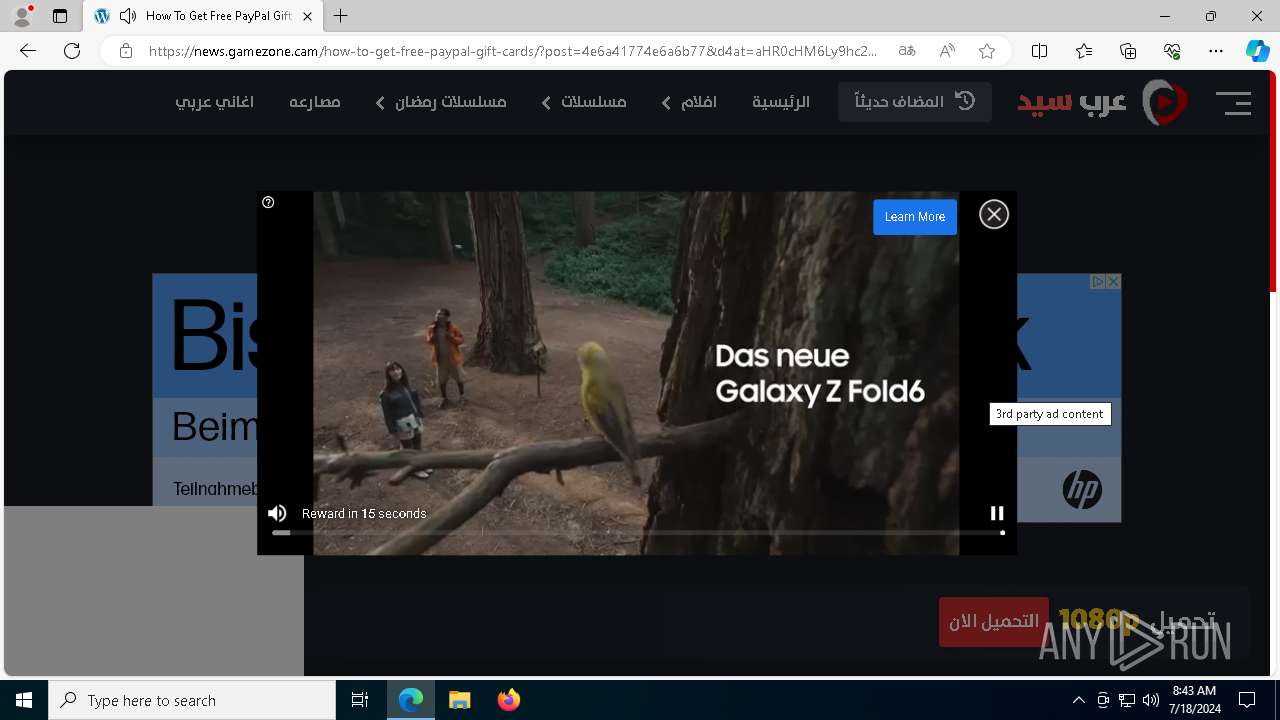Open AdChoices icon on HP banner
The width and height of the screenshot is (1280, 720).
click(x=1097, y=282)
